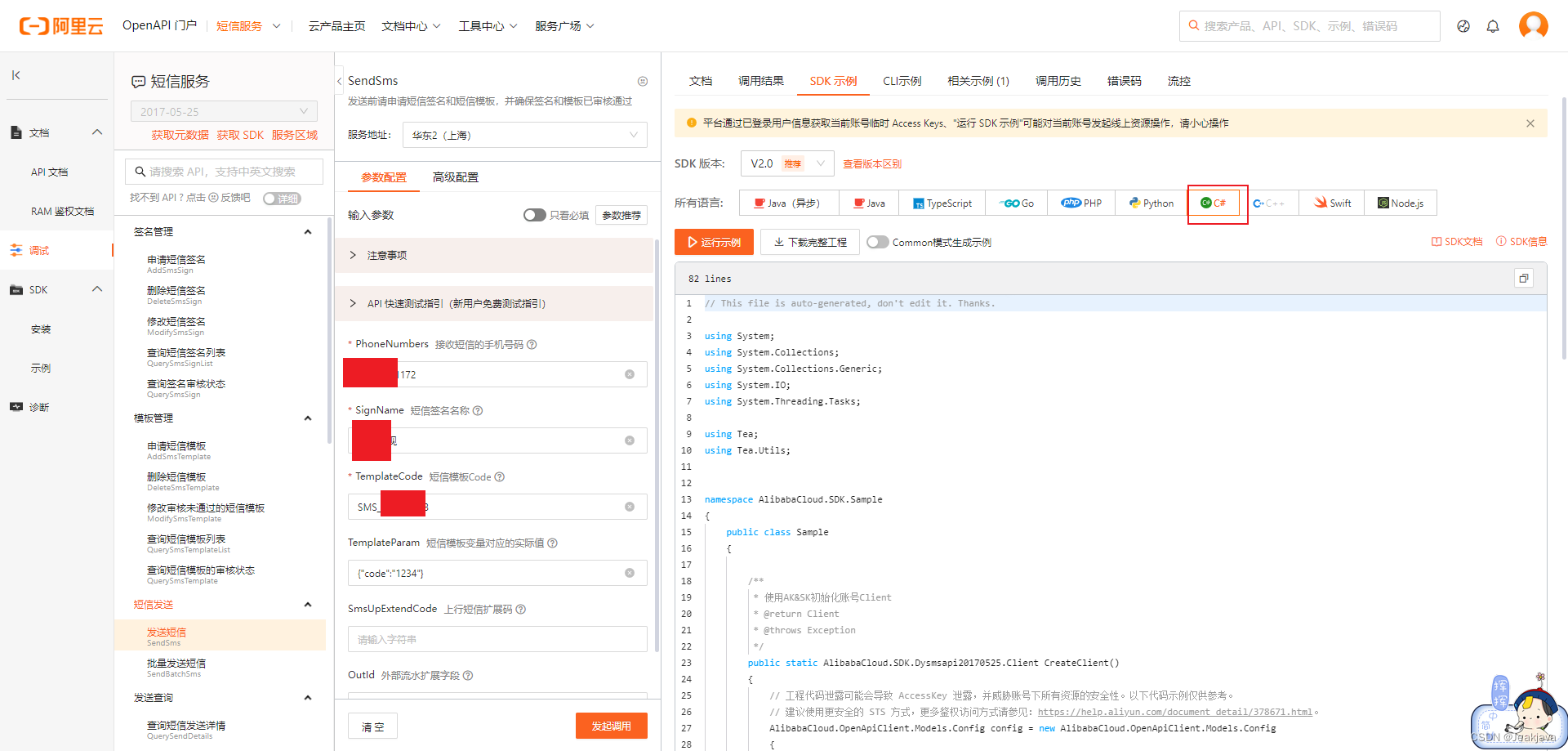Open SDK文档 link
This screenshot has height=751, width=1568.
[x=1457, y=242]
